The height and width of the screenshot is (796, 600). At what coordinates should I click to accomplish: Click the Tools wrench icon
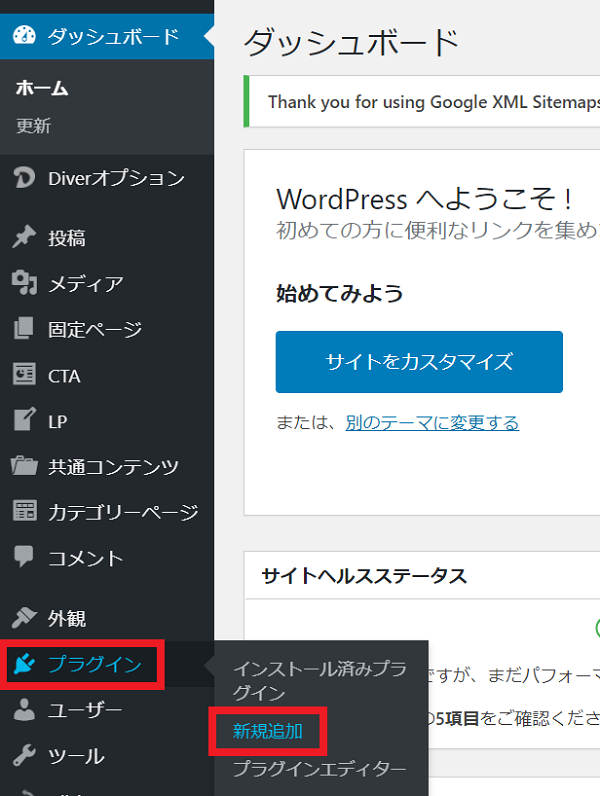24,755
